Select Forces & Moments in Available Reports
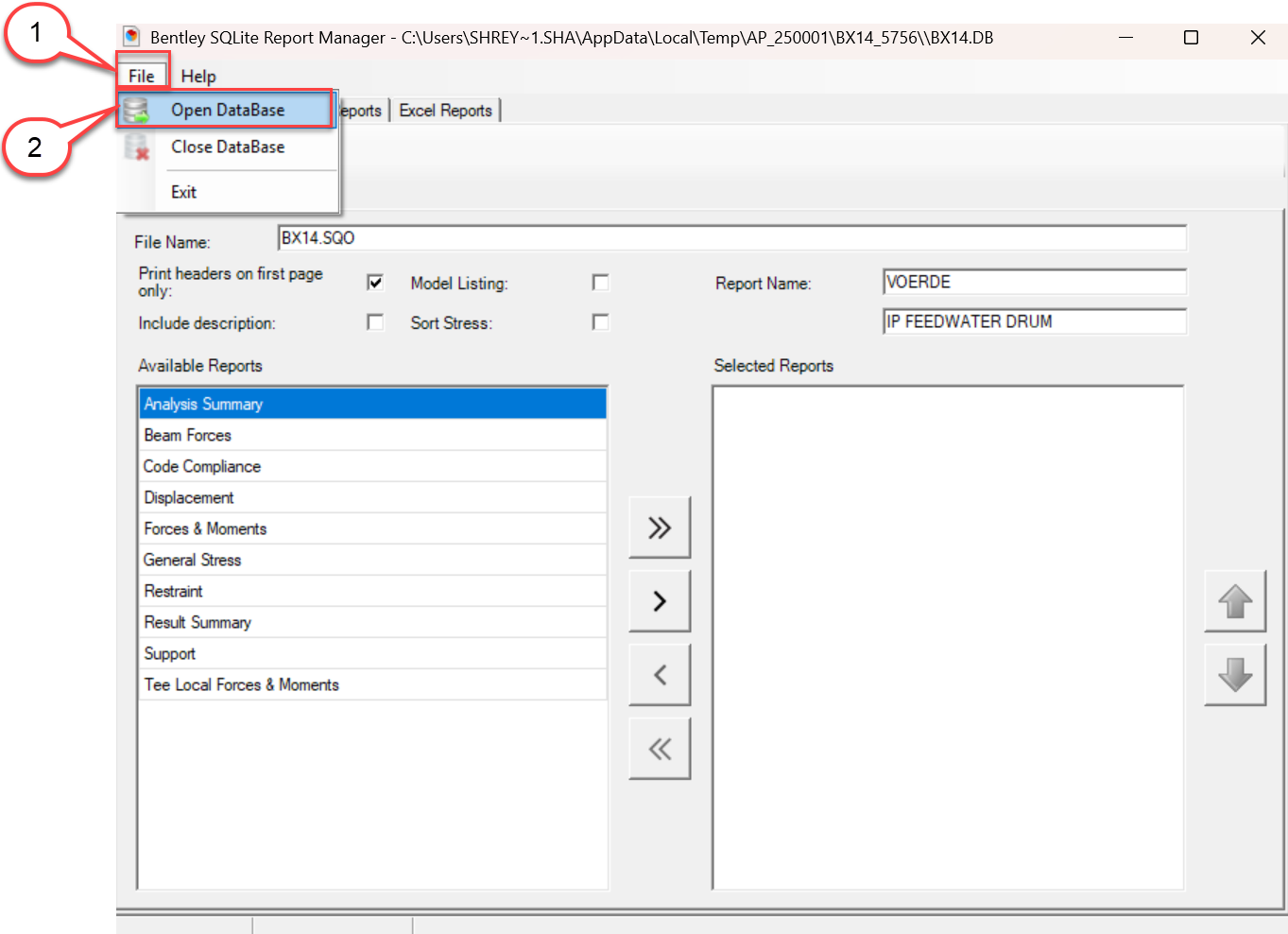 pyautogui.click(x=373, y=528)
